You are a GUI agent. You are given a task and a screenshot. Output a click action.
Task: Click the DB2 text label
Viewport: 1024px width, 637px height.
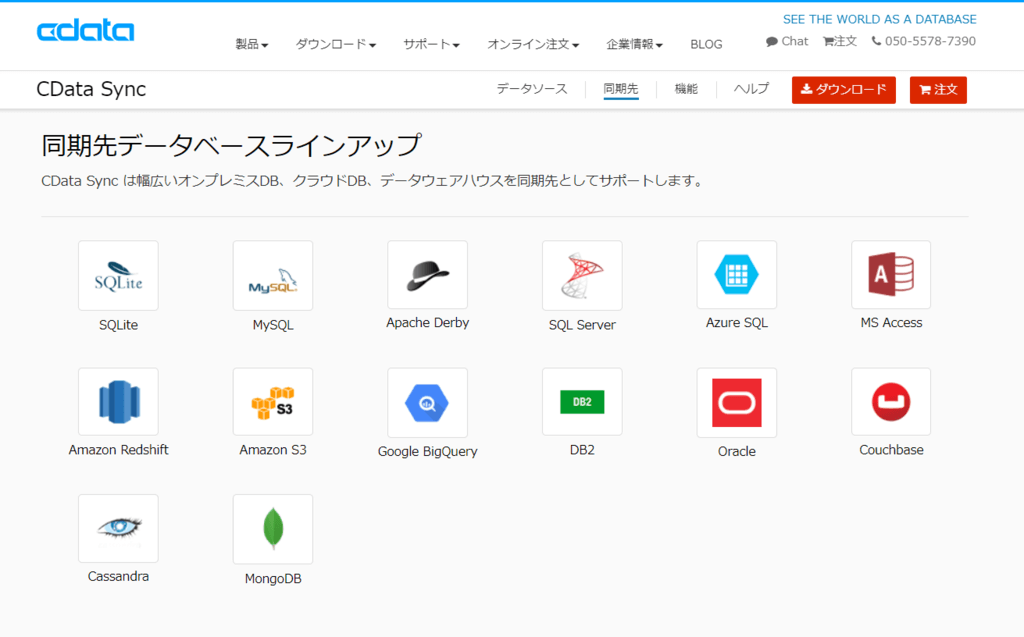[x=582, y=449]
